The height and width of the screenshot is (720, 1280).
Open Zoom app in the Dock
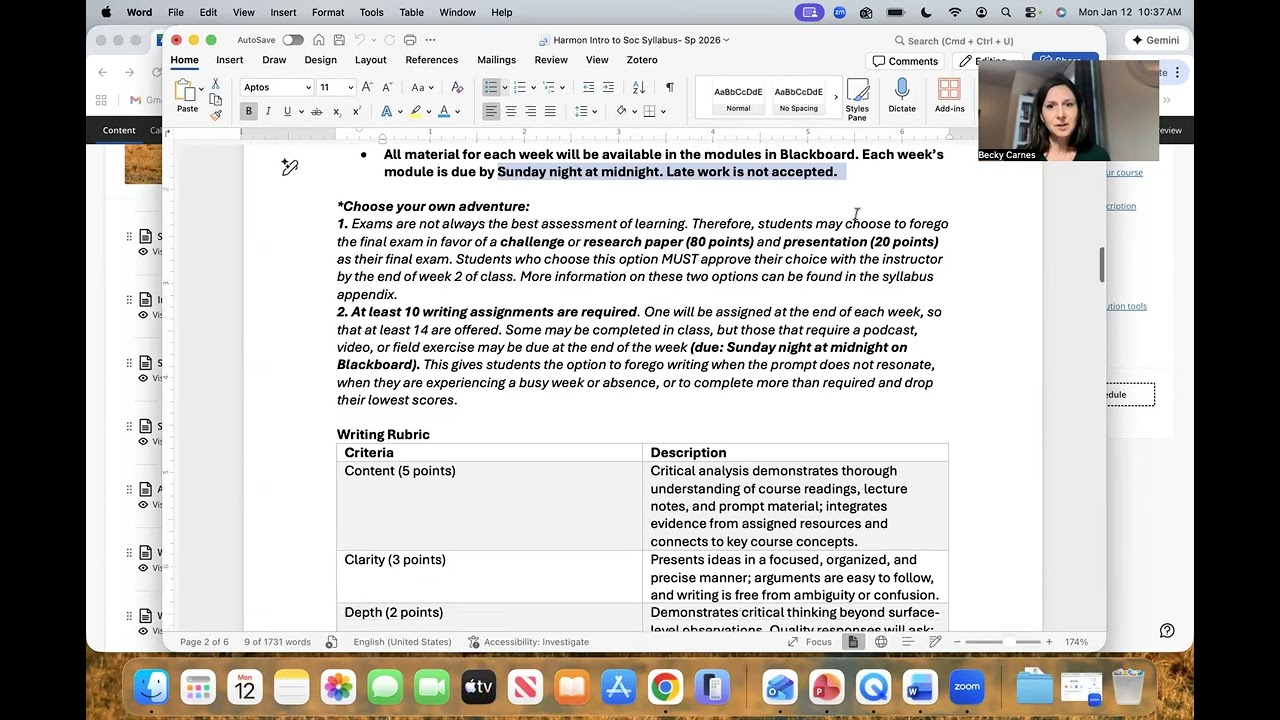[x=966, y=687]
